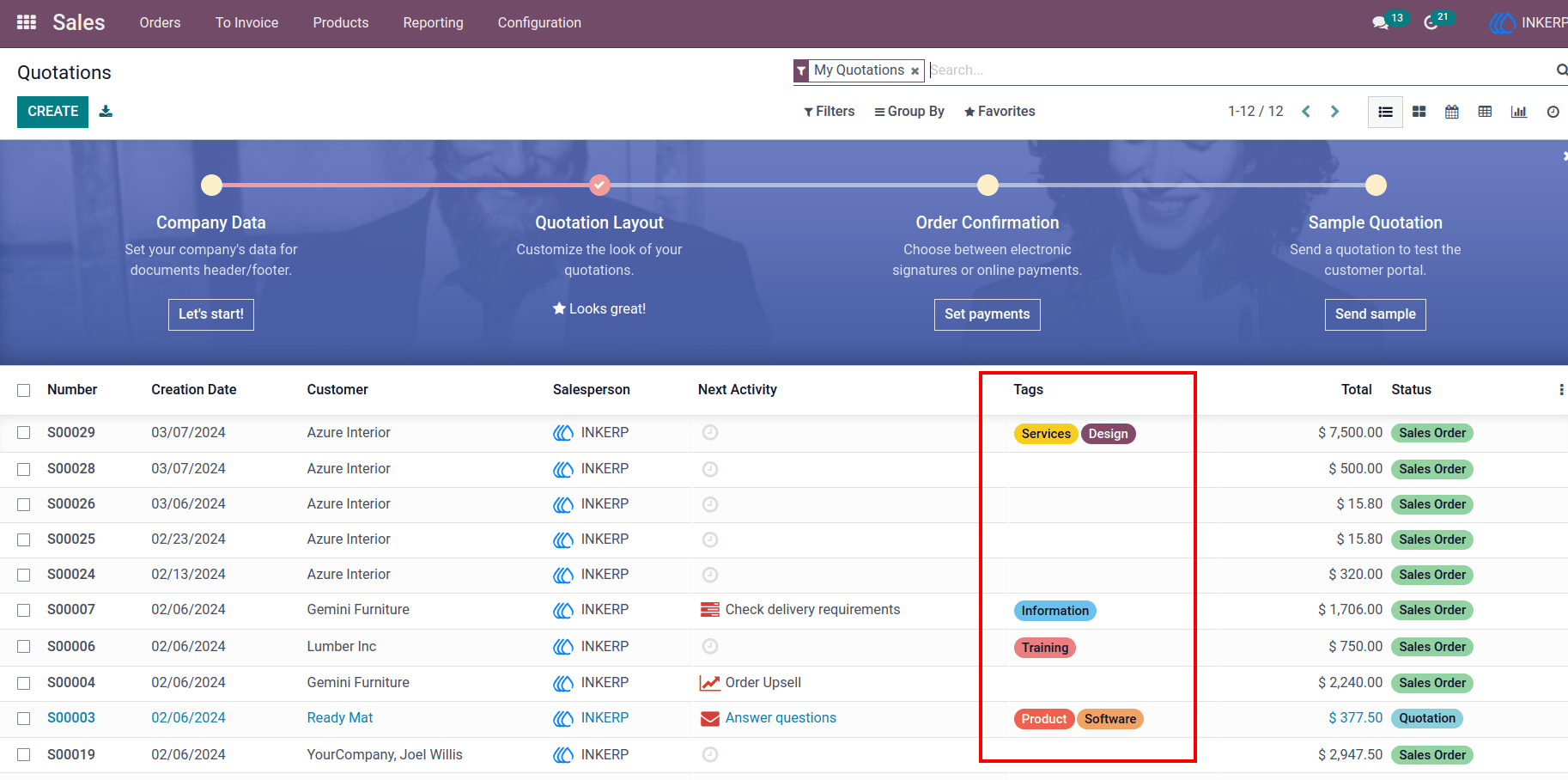Go to previous page of records

coord(1306,112)
